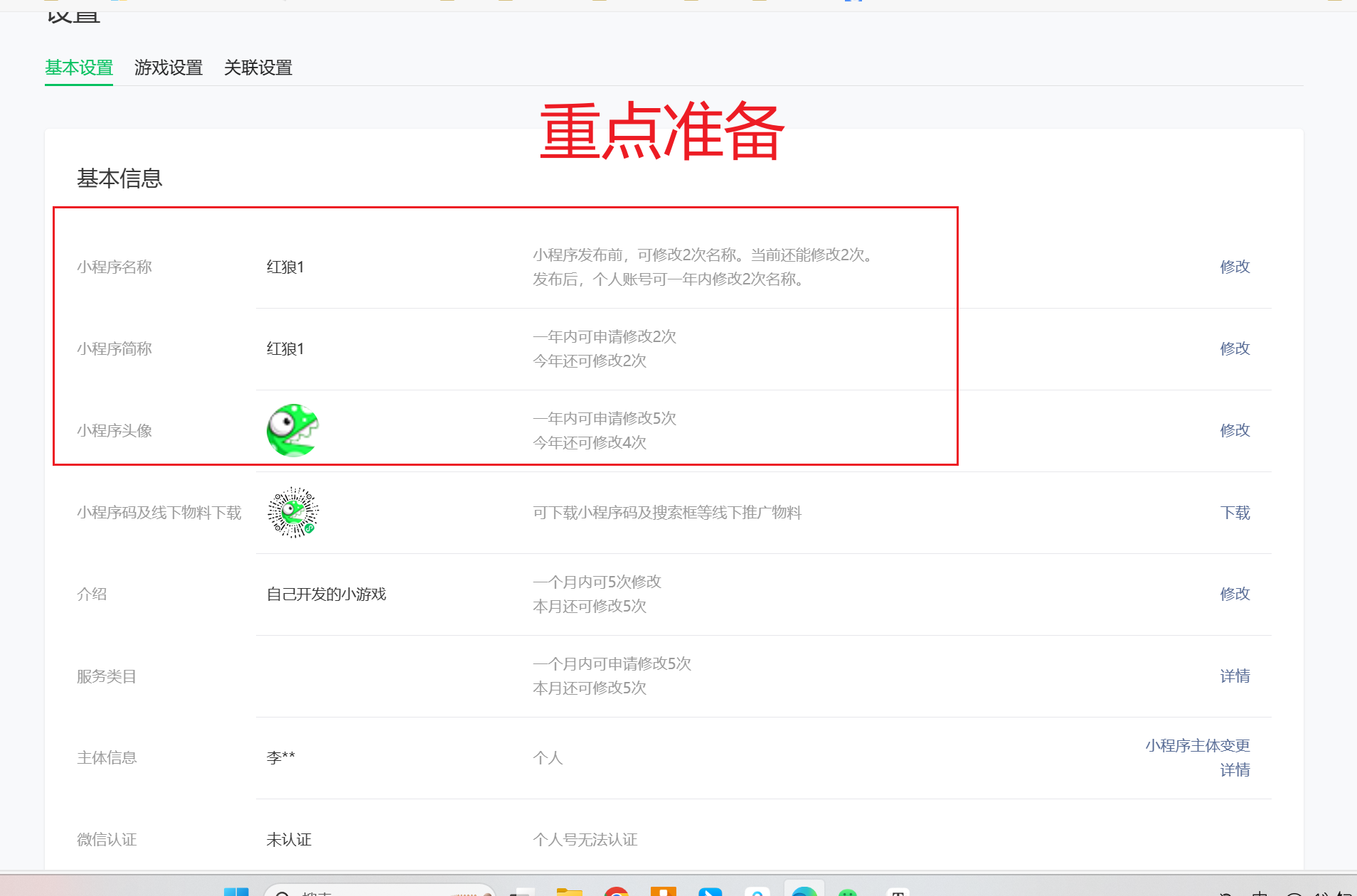This screenshot has width=1357, height=896.
Task: Open the 游戏设置 tab
Action: tap(169, 68)
